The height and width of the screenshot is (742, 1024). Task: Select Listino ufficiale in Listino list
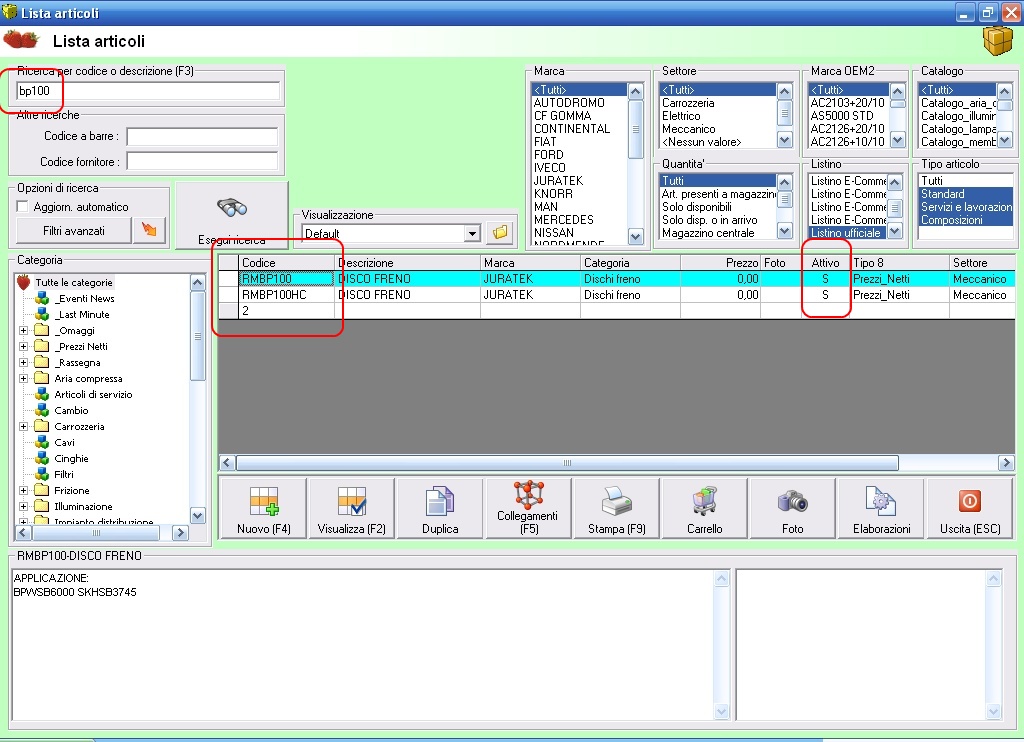tap(846, 233)
